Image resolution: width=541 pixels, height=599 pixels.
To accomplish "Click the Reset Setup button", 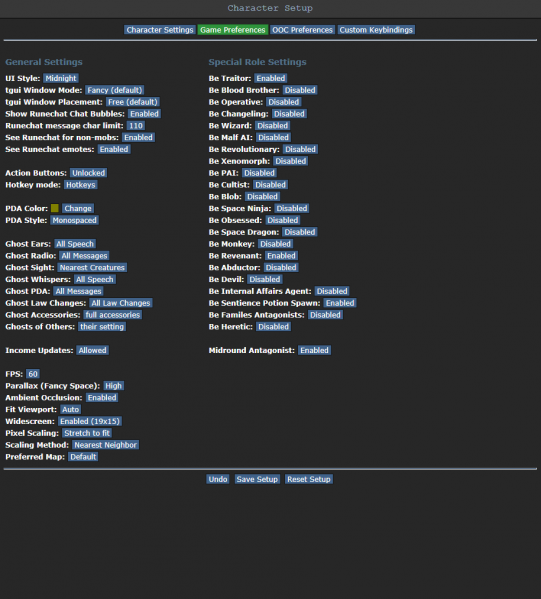I will (309, 479).
